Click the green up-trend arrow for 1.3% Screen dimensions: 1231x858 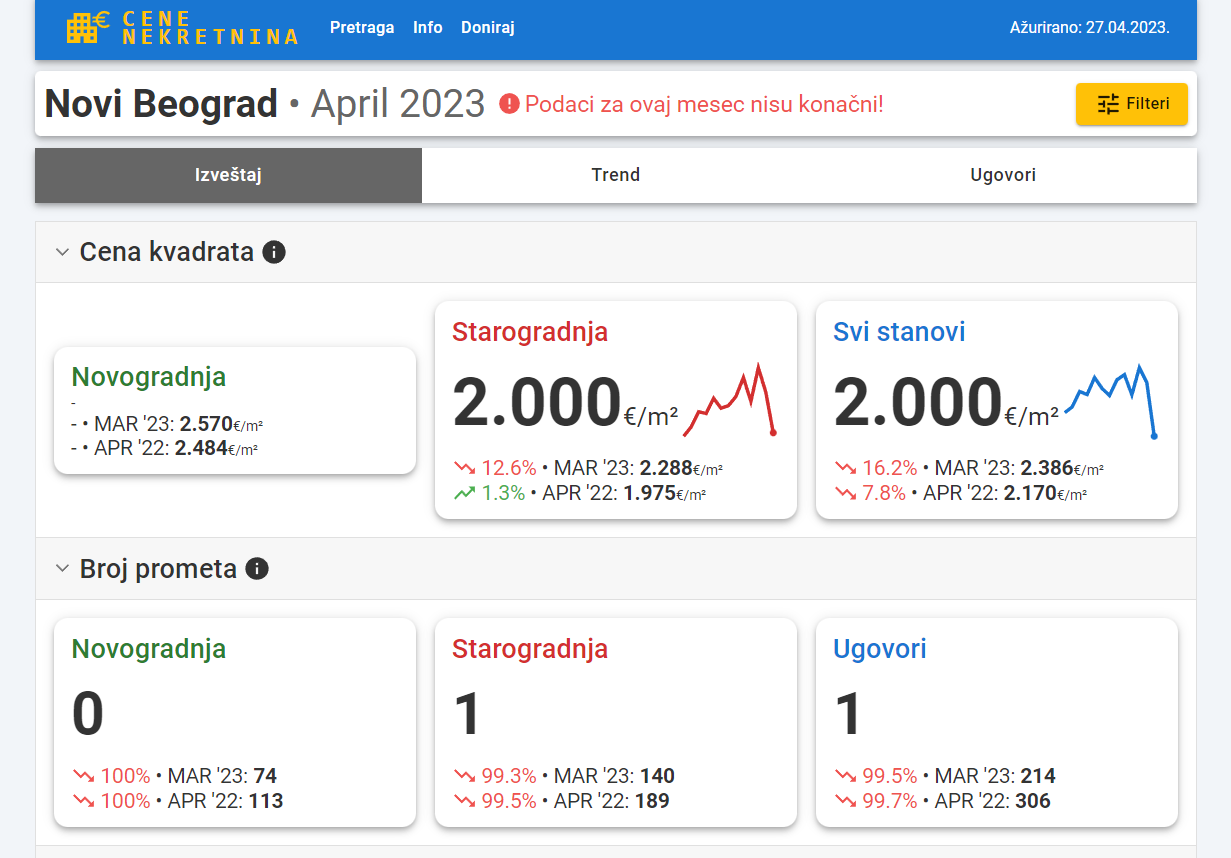click(x=464, y=492)
